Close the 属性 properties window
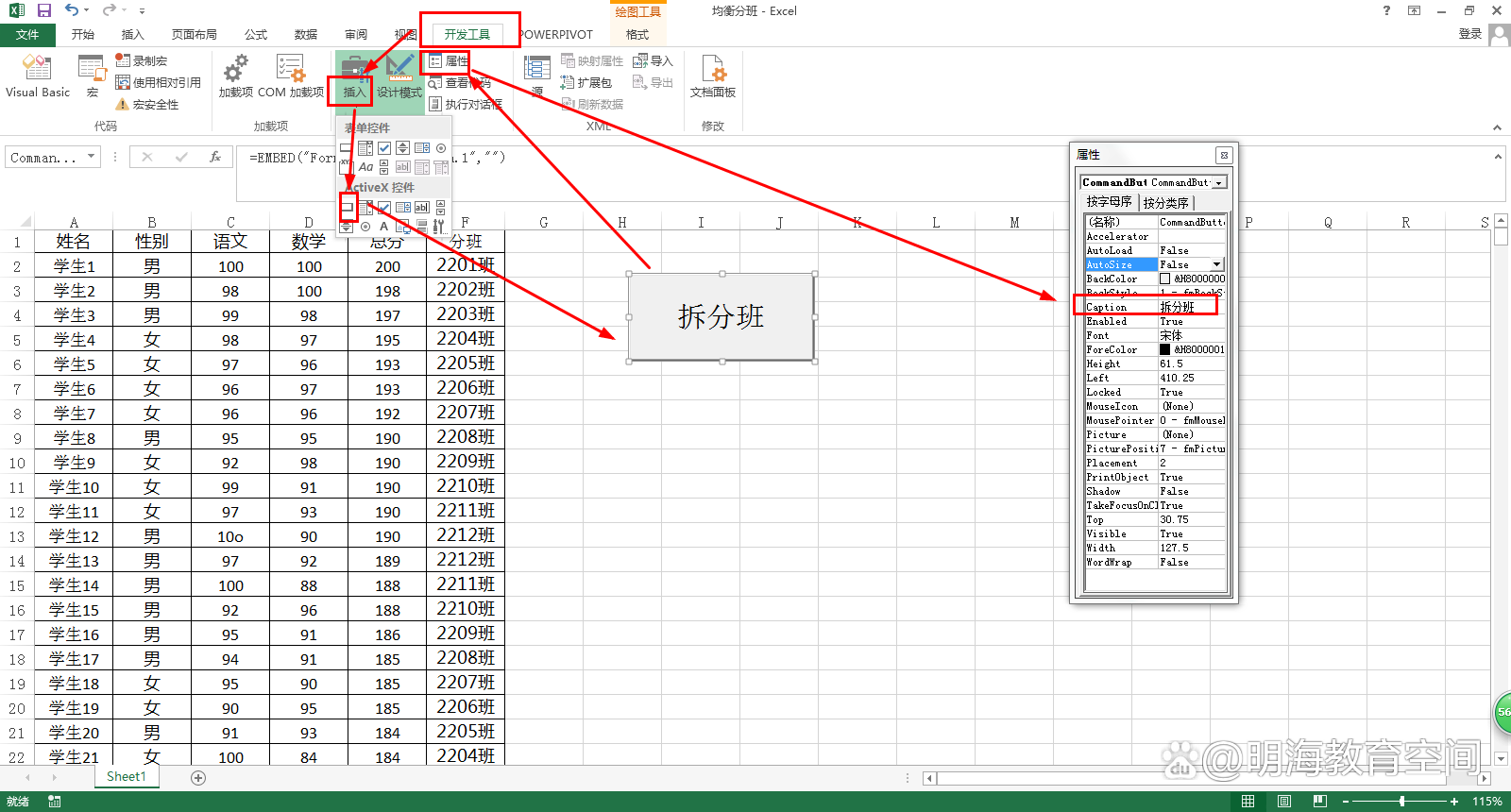Screen dimensions: 1511x812 (x=1224, y=155)
